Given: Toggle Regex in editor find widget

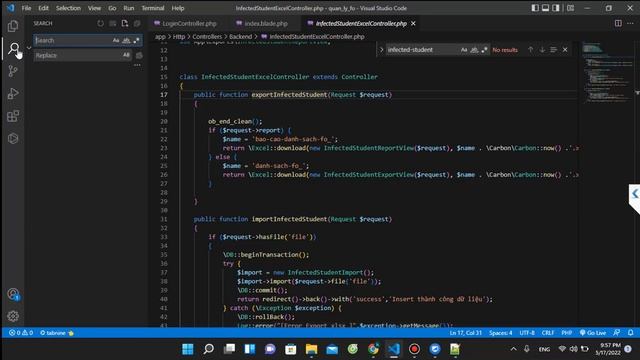Looking at the screenshot, I should click(484, 50).
